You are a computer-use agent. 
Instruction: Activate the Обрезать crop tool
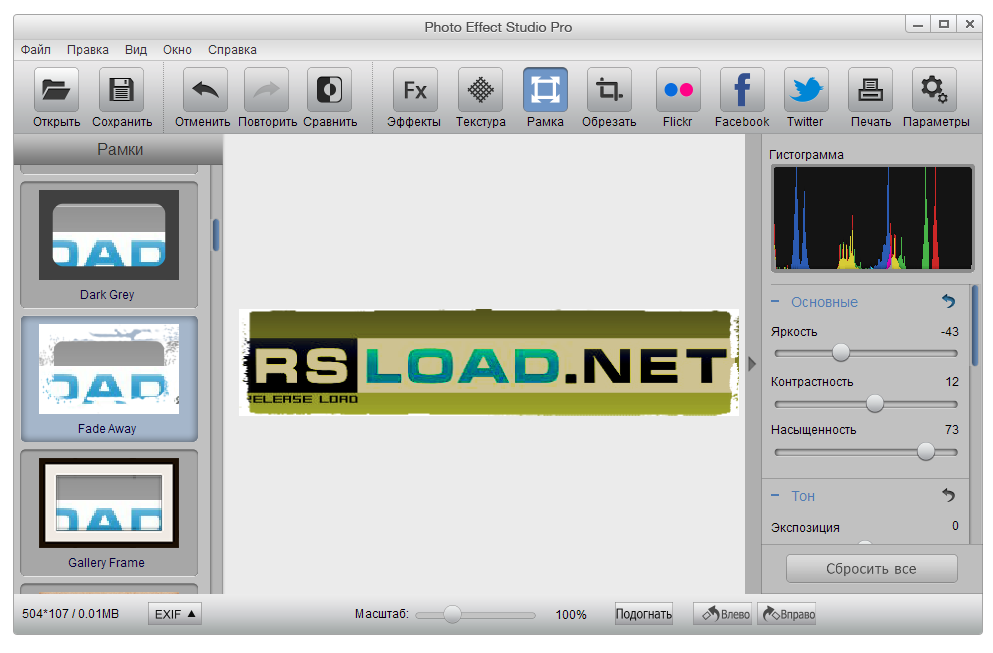click(x=609, y=90)
